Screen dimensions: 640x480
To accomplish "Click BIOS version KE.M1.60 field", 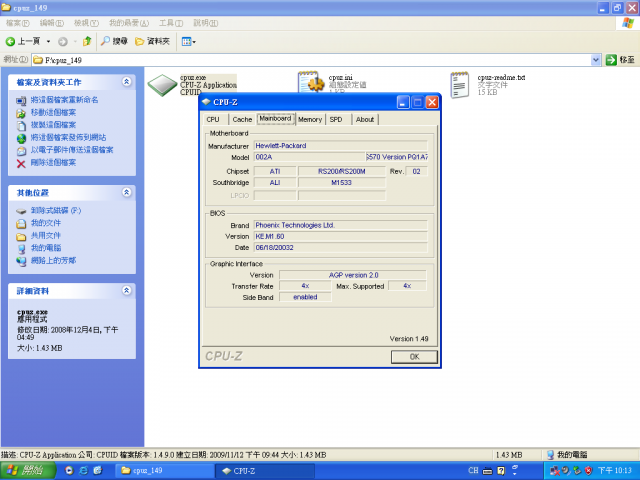I will click(x=340, y=236).
